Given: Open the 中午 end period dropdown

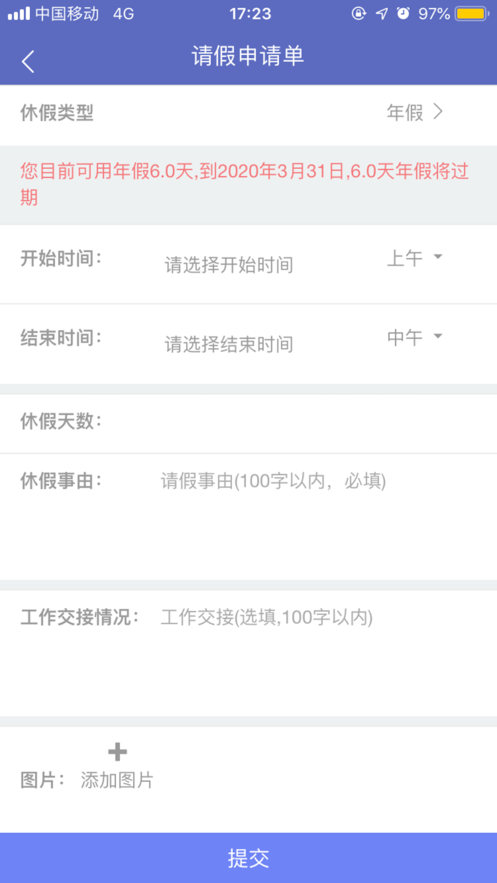Looking at the screenshot, I should [415, 338].
